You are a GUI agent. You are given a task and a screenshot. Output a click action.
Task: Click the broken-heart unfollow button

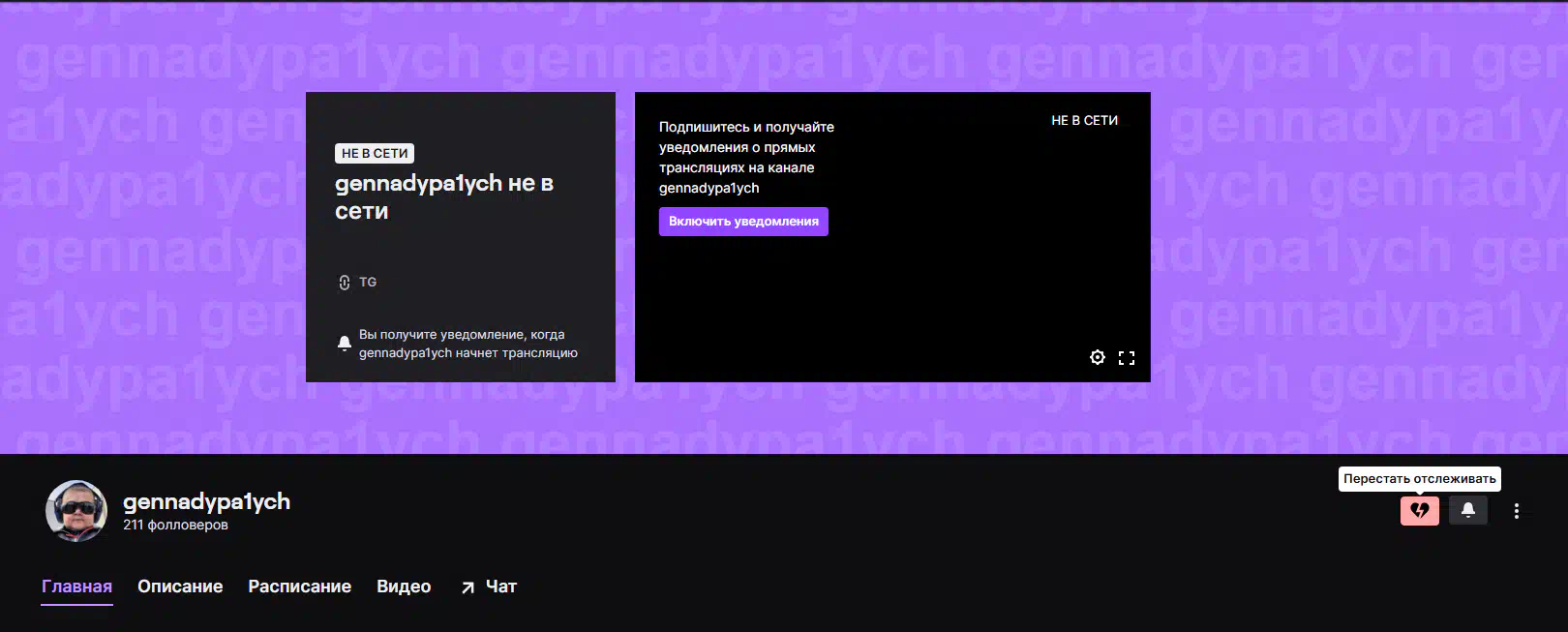tap(1419, 510)
